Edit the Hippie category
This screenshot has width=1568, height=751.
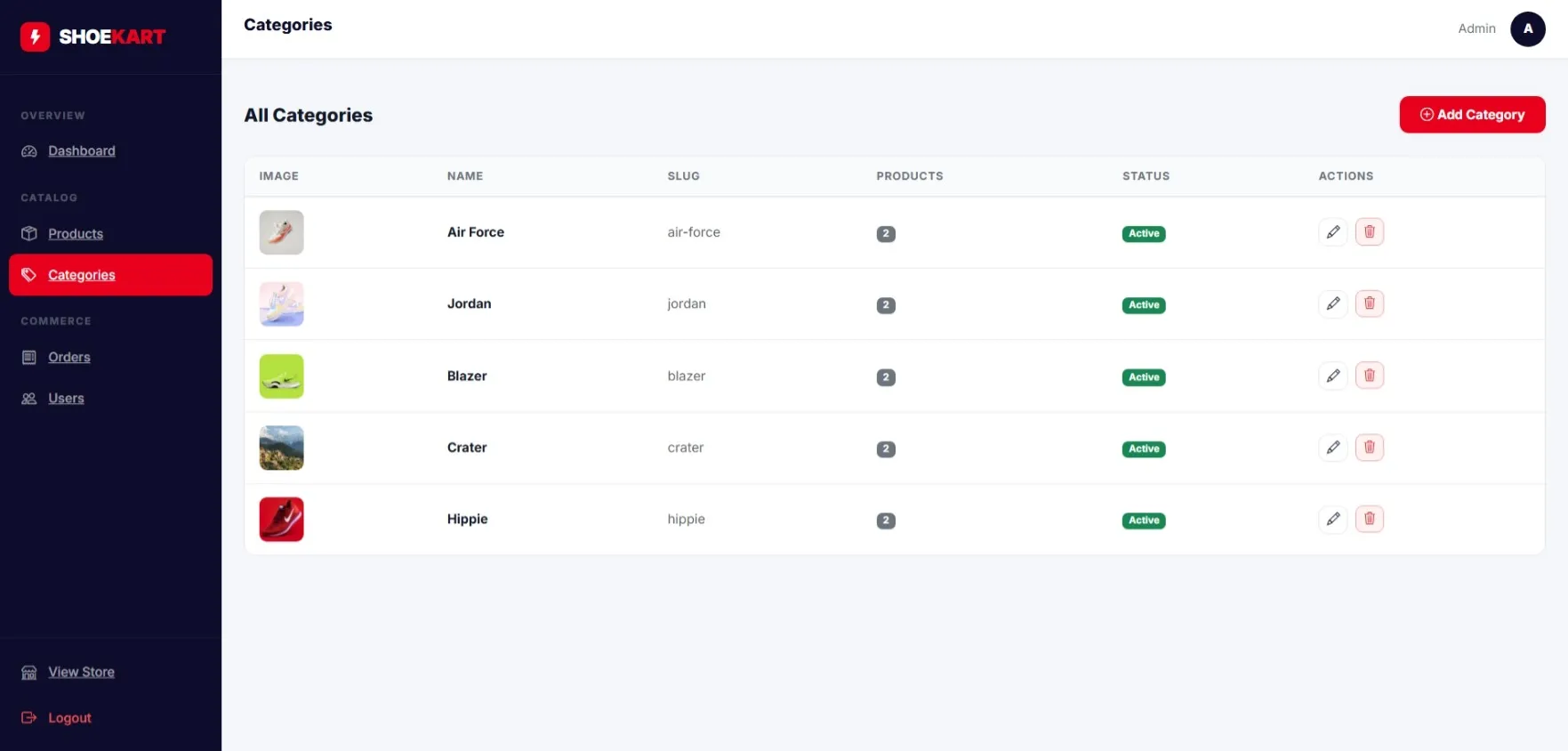click(1332, 519)
